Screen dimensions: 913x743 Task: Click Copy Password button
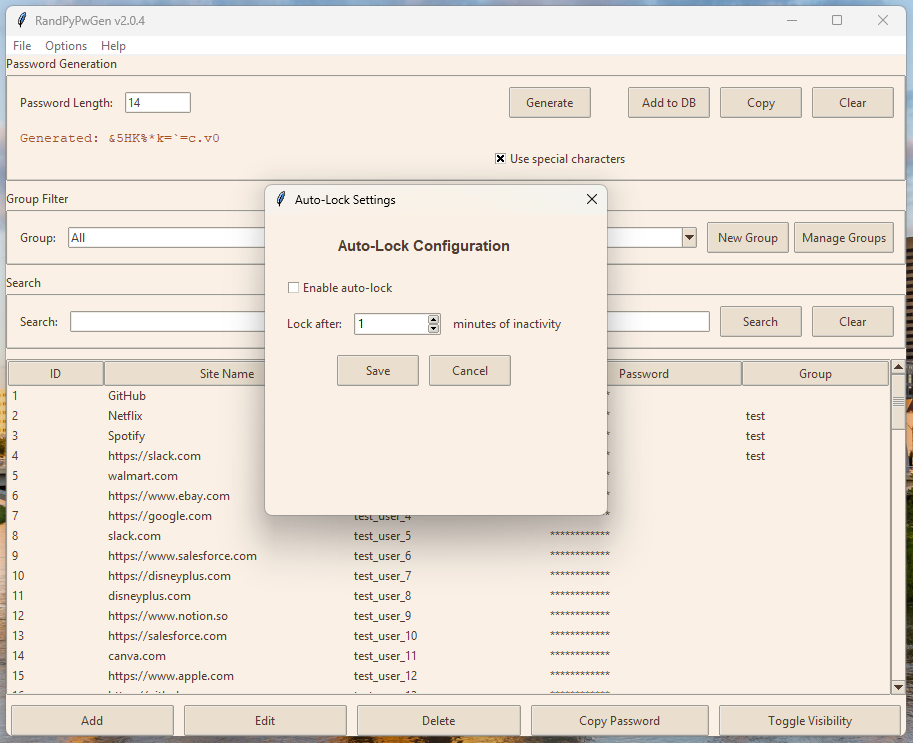pyautogui.click(x=620, y=720)
